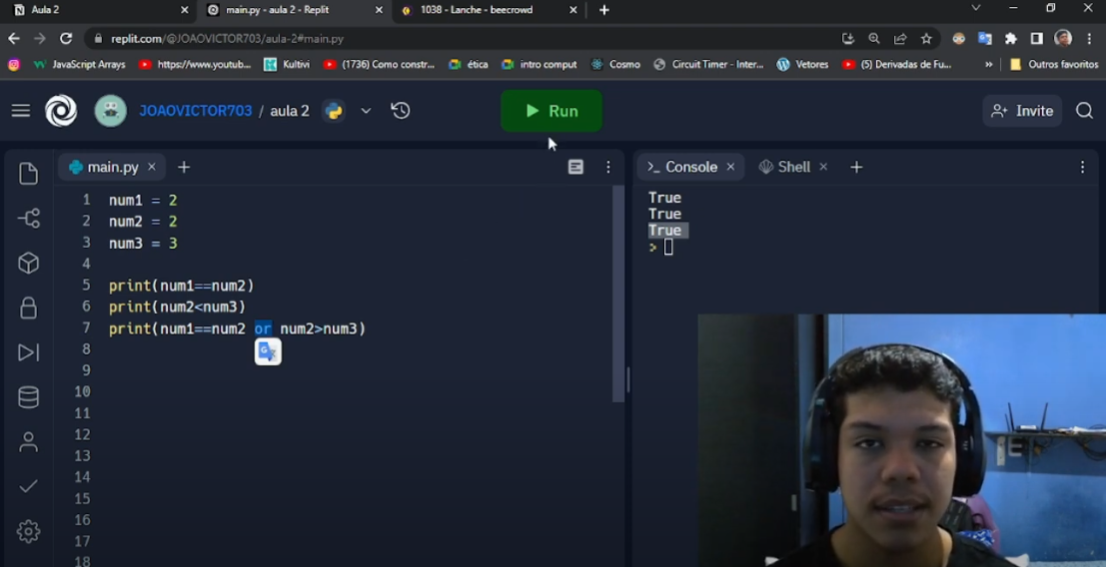
Task: Open editor pane three-dot options menu
Action: pos(608,167)
